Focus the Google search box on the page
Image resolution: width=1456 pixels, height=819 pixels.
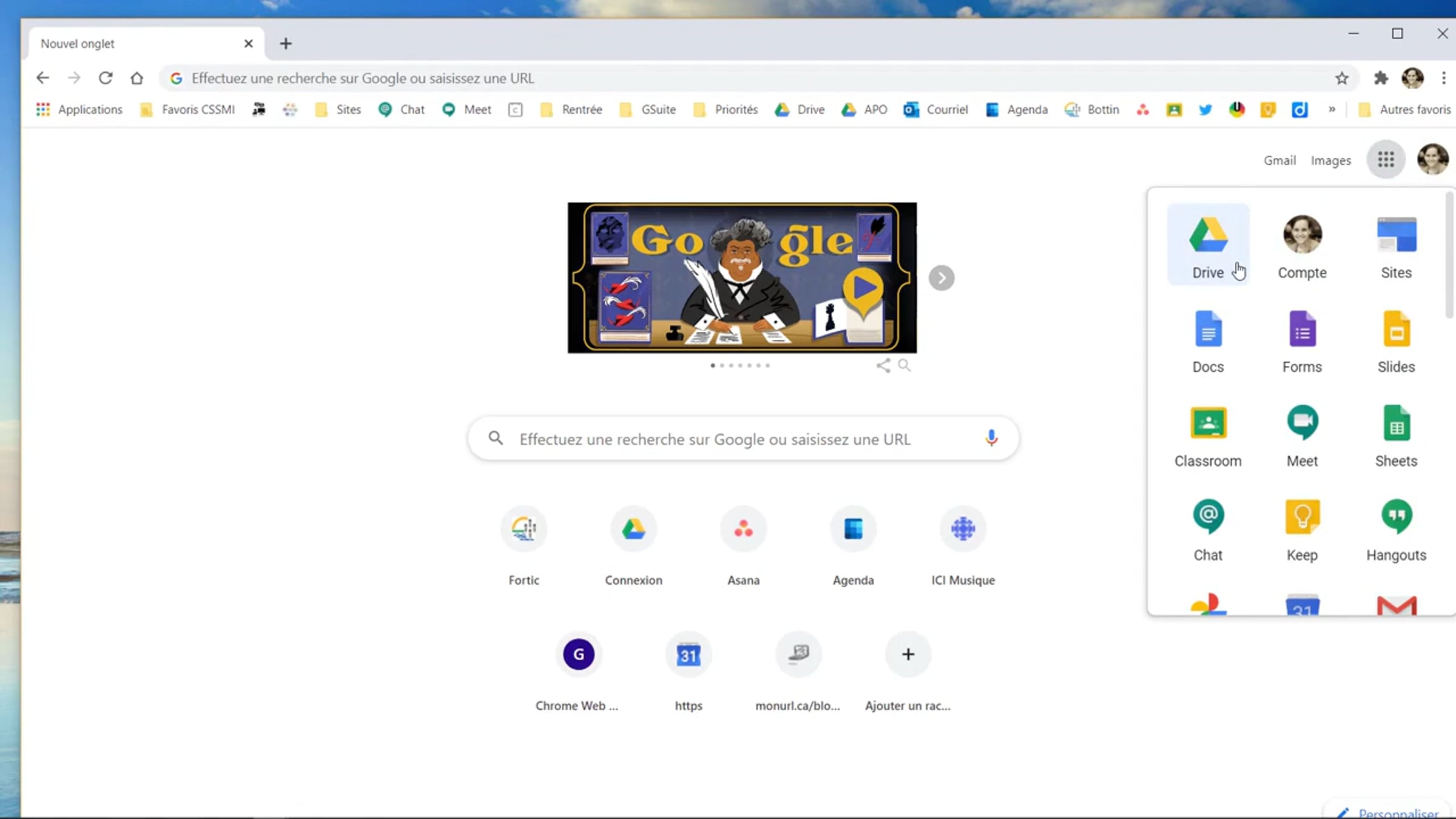[x=743, y=439]
